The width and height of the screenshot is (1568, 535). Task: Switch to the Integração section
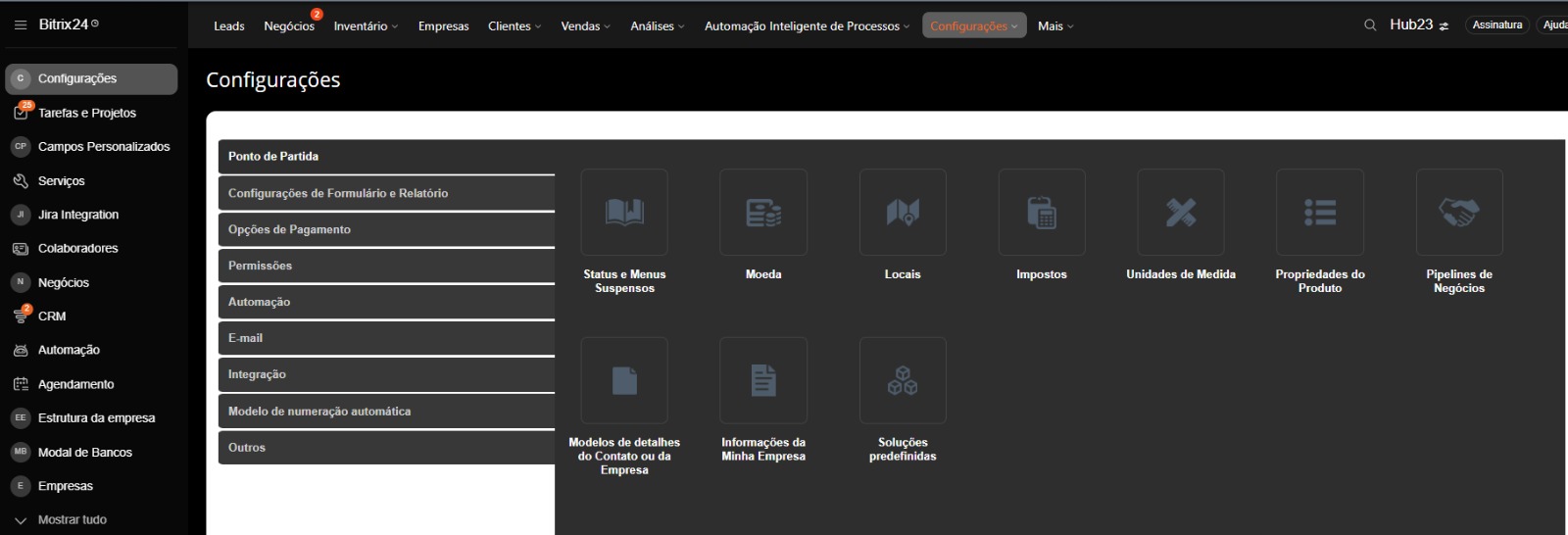click(x=386, y=374)
